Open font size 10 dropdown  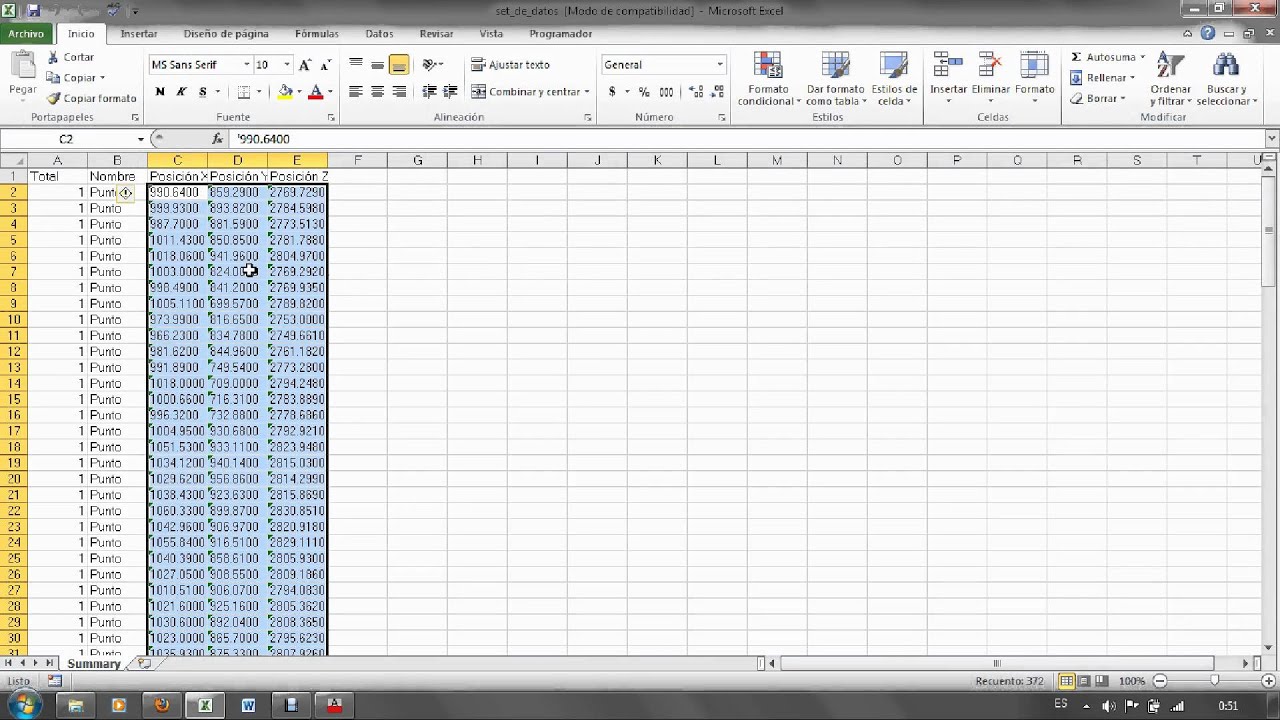click(x=287, y=65)
